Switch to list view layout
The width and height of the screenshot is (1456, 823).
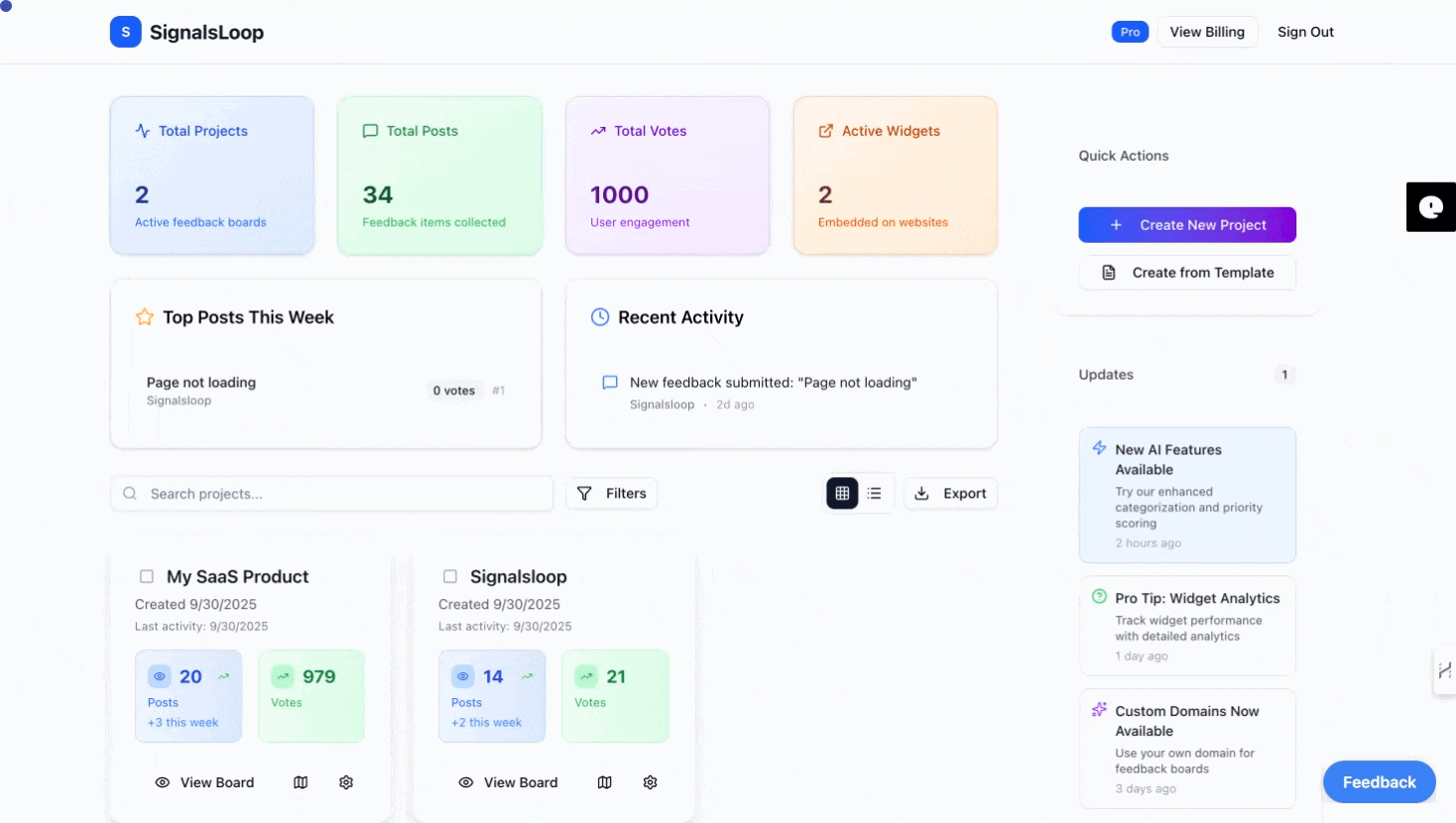(x=874, y=493)
